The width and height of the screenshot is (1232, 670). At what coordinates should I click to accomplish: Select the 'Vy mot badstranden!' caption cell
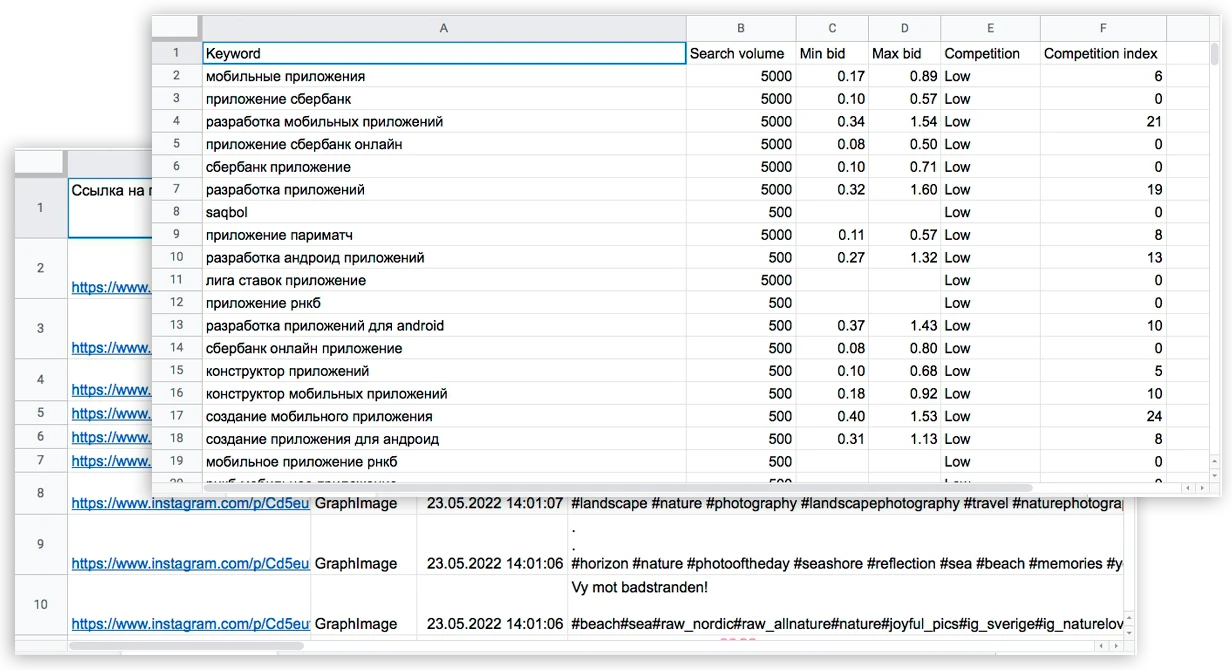(845, 605)
